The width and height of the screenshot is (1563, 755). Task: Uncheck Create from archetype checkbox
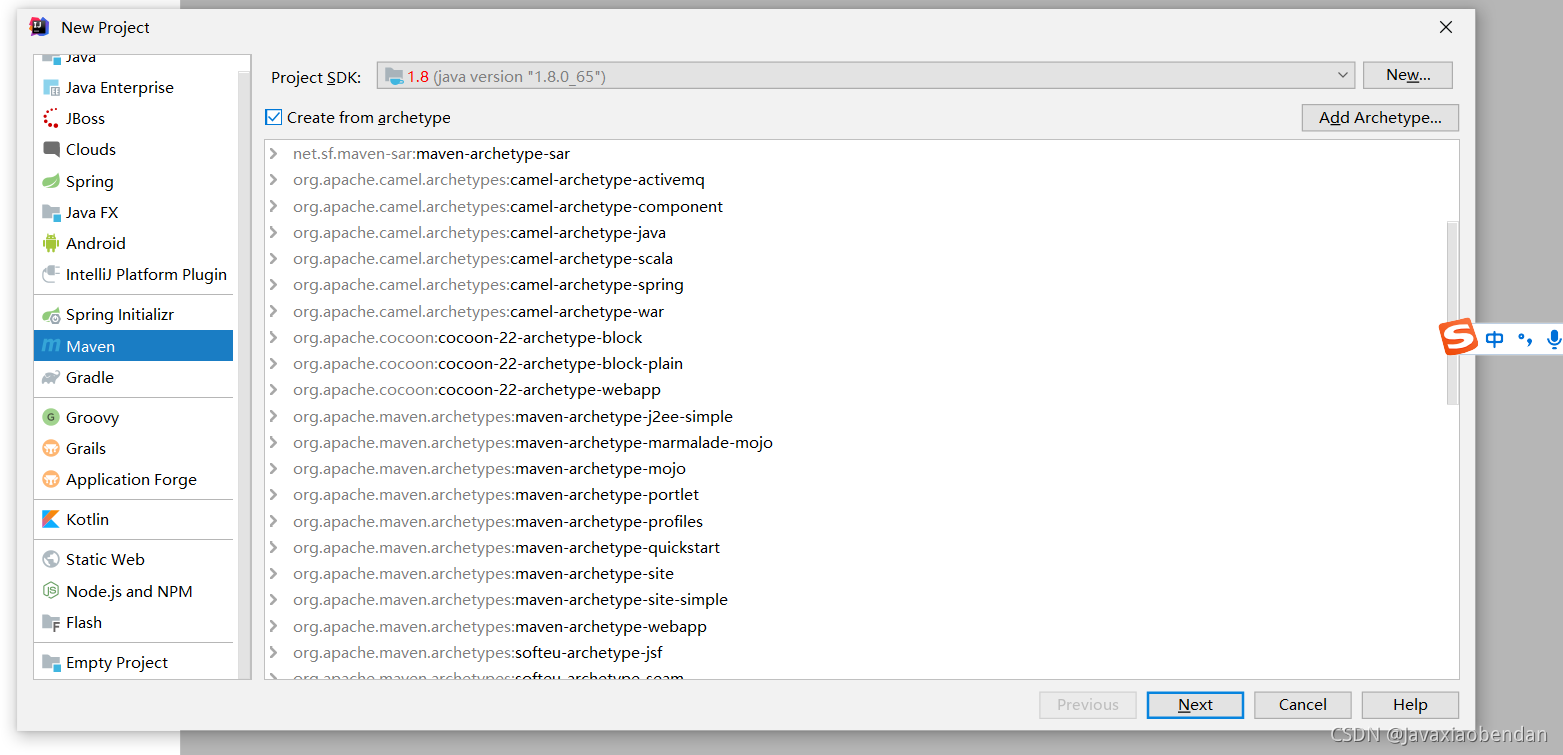pos(274,118)
